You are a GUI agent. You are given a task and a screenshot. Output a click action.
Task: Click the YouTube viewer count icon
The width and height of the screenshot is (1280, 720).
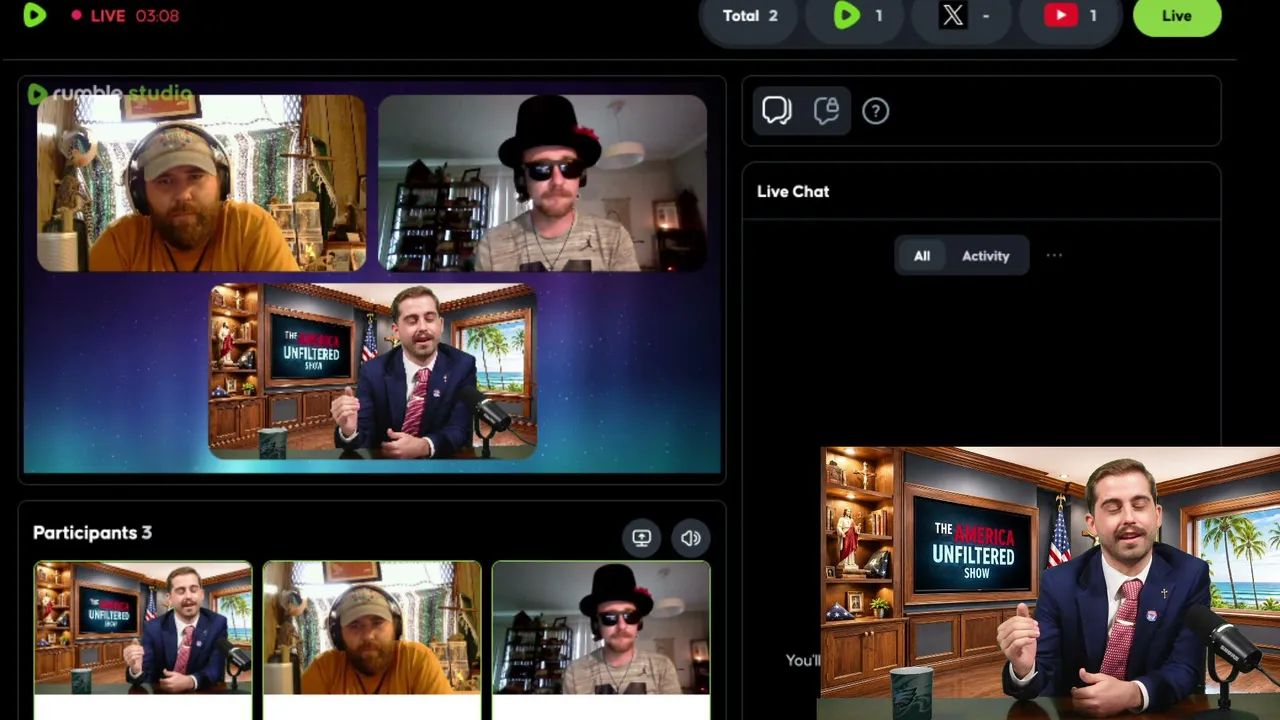click(1060, 16)
